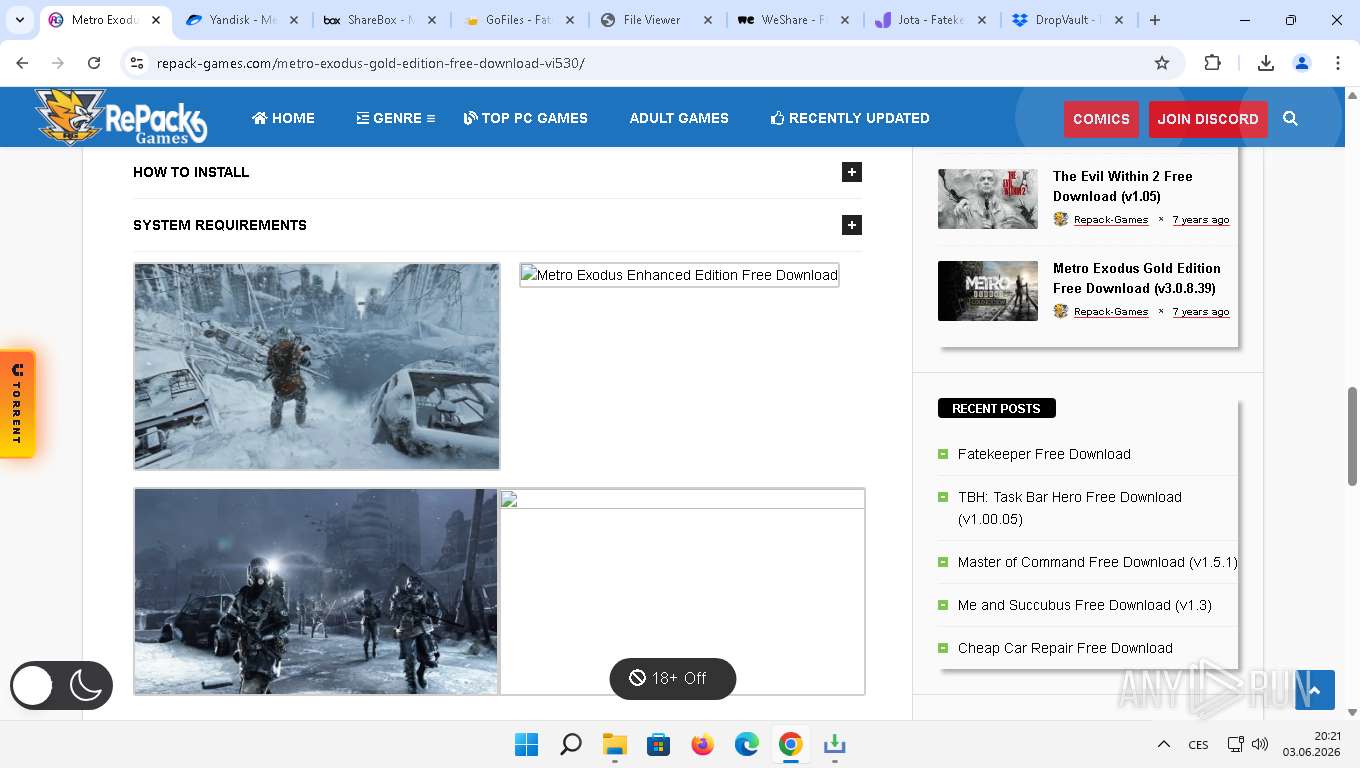The image size is (1360, 768).
Task: Open Windows Start menu
Action: point(526,744)
